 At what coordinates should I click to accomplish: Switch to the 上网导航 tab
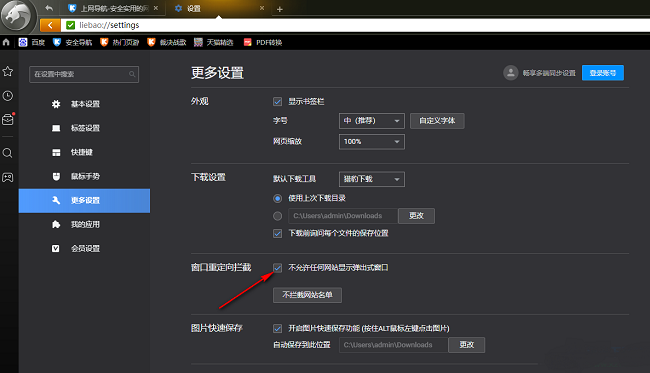point(113,8)
